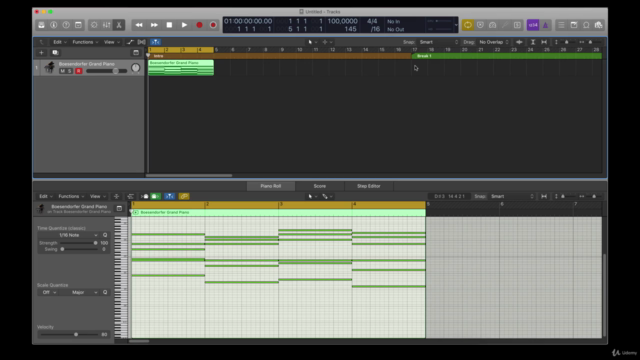Toggle the Replace mode icon
Screen dimensions: 640x360
point(480,25)
